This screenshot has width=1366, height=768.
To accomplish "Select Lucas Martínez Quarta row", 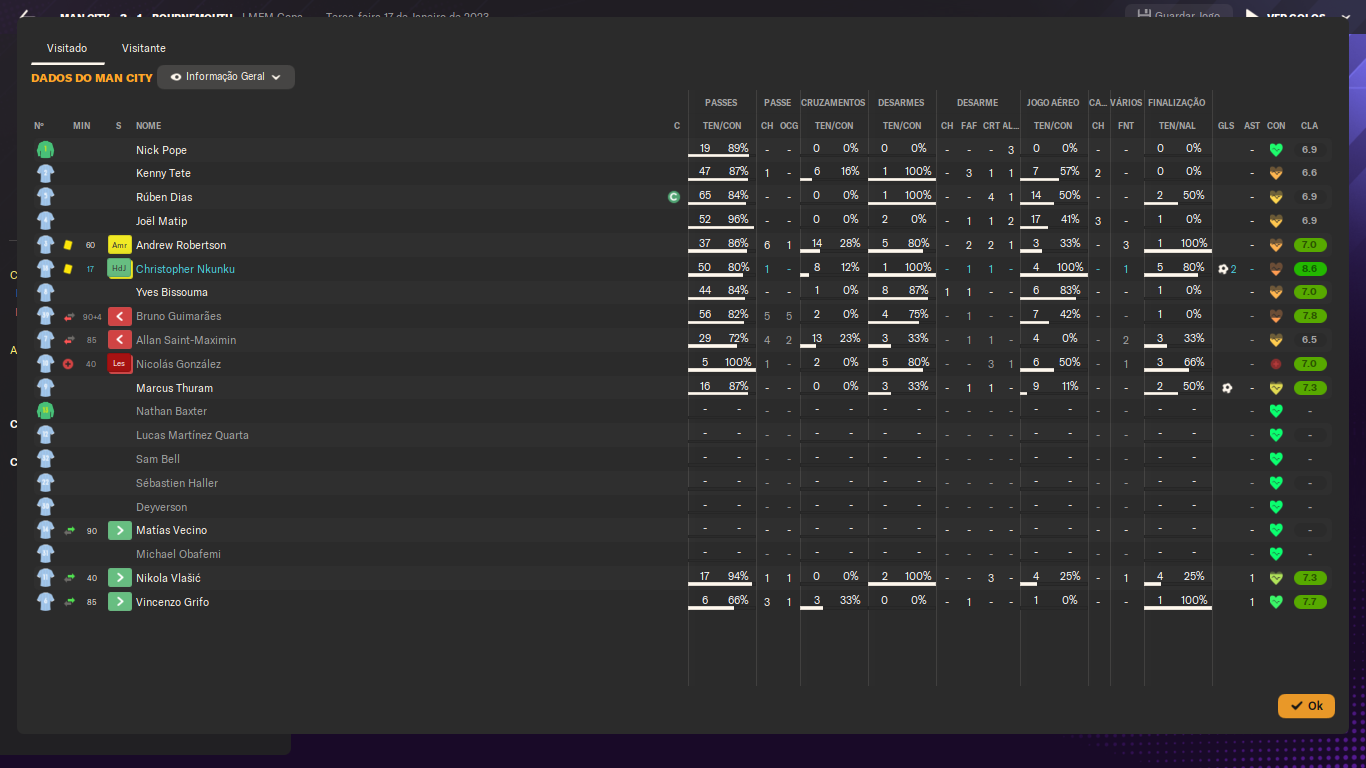I will click(x=192, y=435).
